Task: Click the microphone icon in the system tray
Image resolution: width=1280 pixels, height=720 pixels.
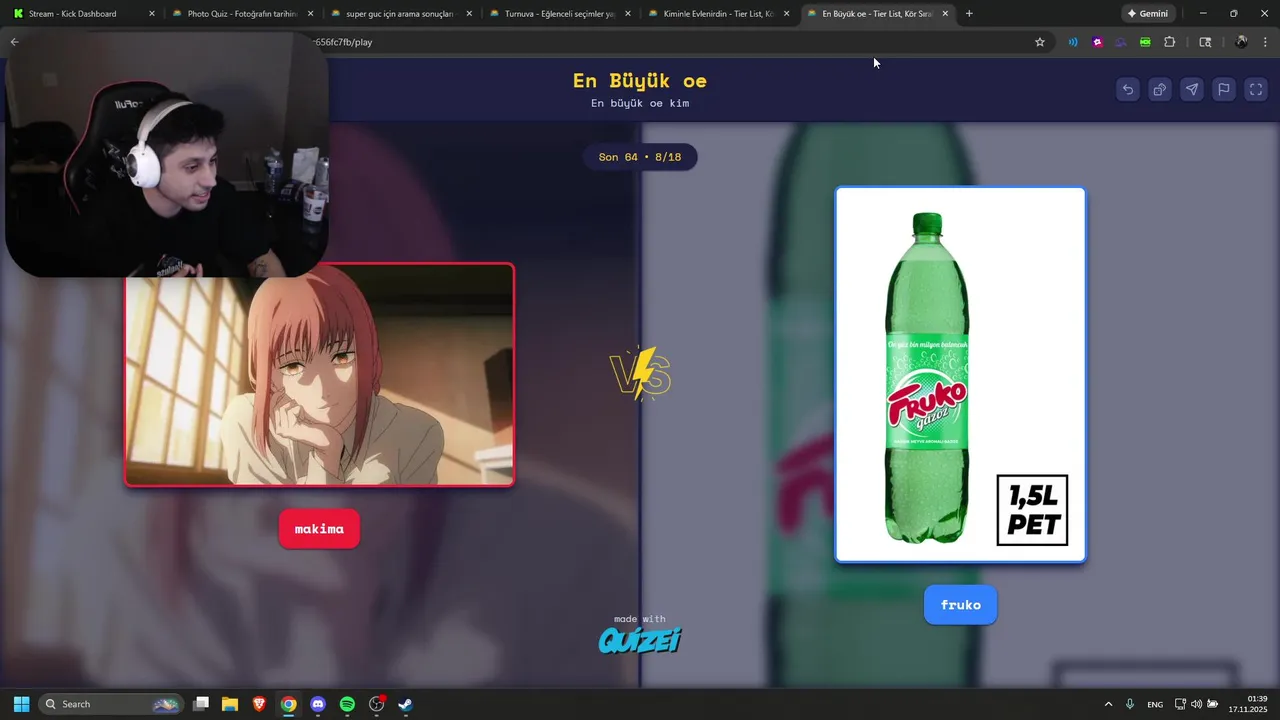Action: pyautogui.click(x=1130, y=704)
